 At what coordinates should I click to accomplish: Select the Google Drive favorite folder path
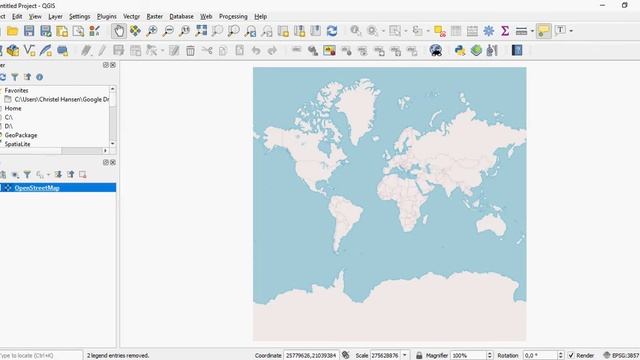point(62,100)
